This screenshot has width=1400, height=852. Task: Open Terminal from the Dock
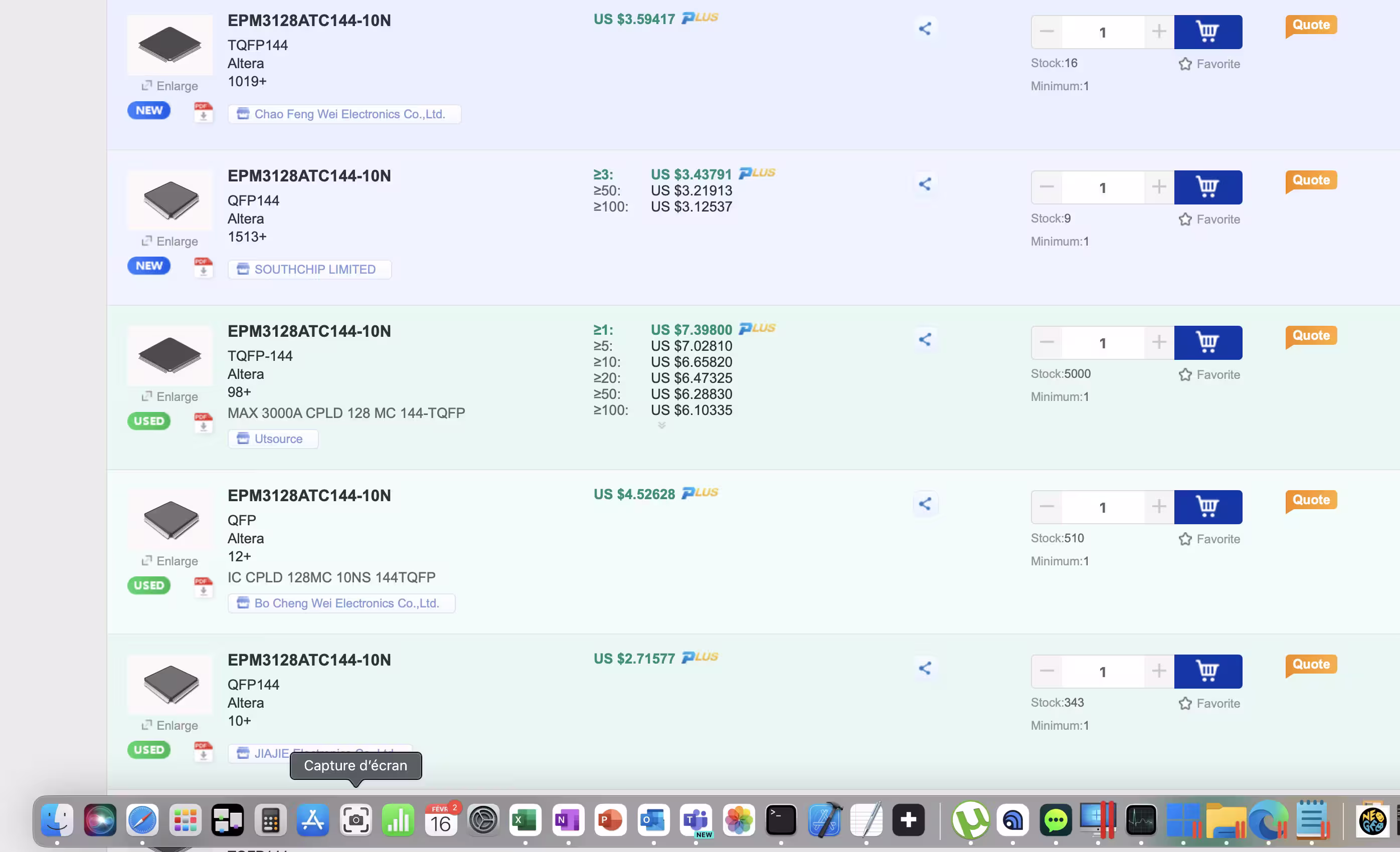[781, 819]
